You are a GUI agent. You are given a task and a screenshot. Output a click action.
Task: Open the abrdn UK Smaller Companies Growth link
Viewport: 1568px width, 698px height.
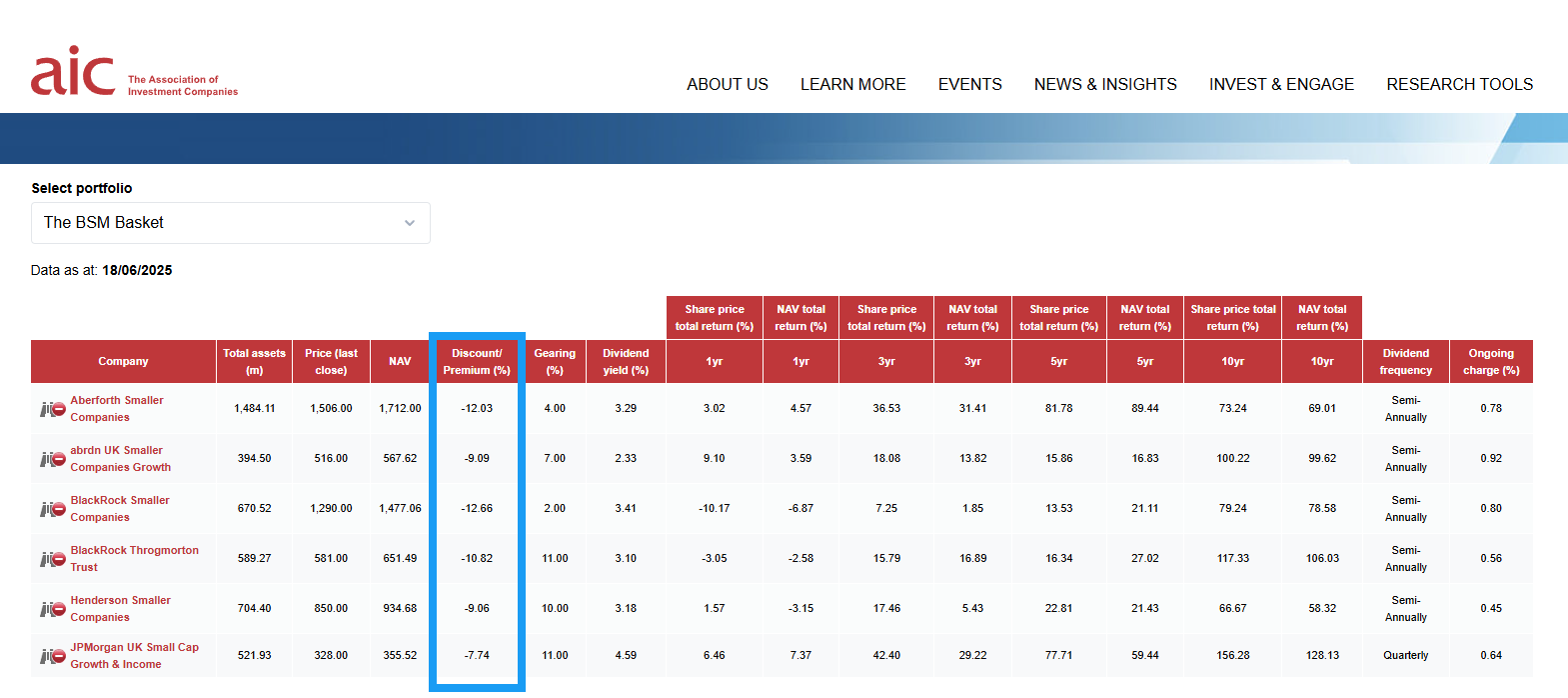pos(121,459)
